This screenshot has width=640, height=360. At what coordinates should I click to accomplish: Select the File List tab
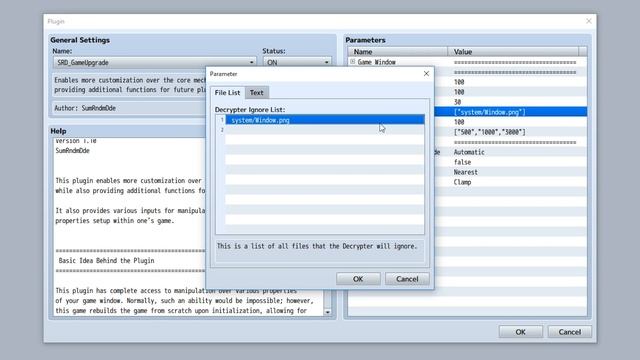227,93
